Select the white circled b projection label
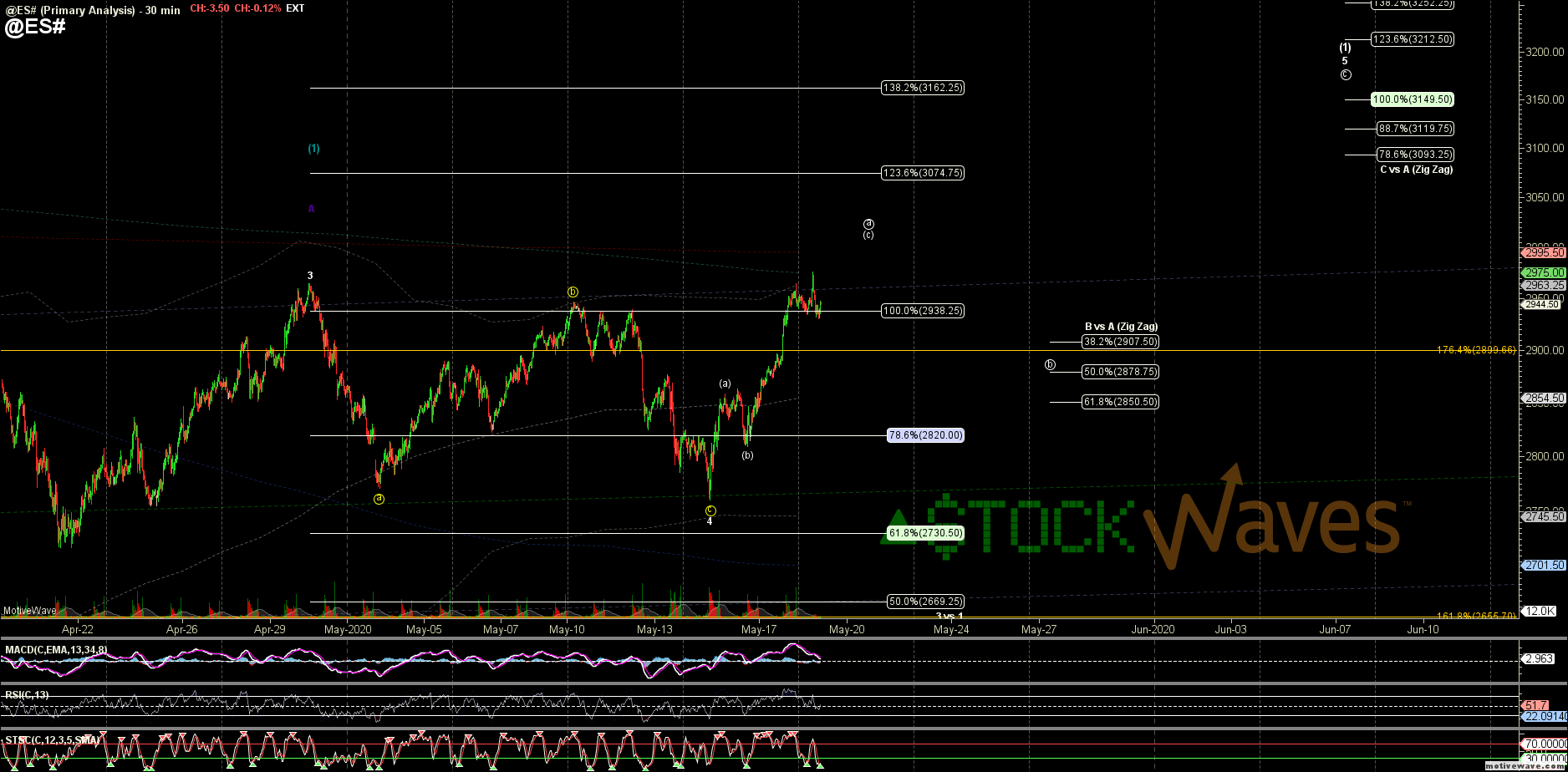 point(1051,365)
